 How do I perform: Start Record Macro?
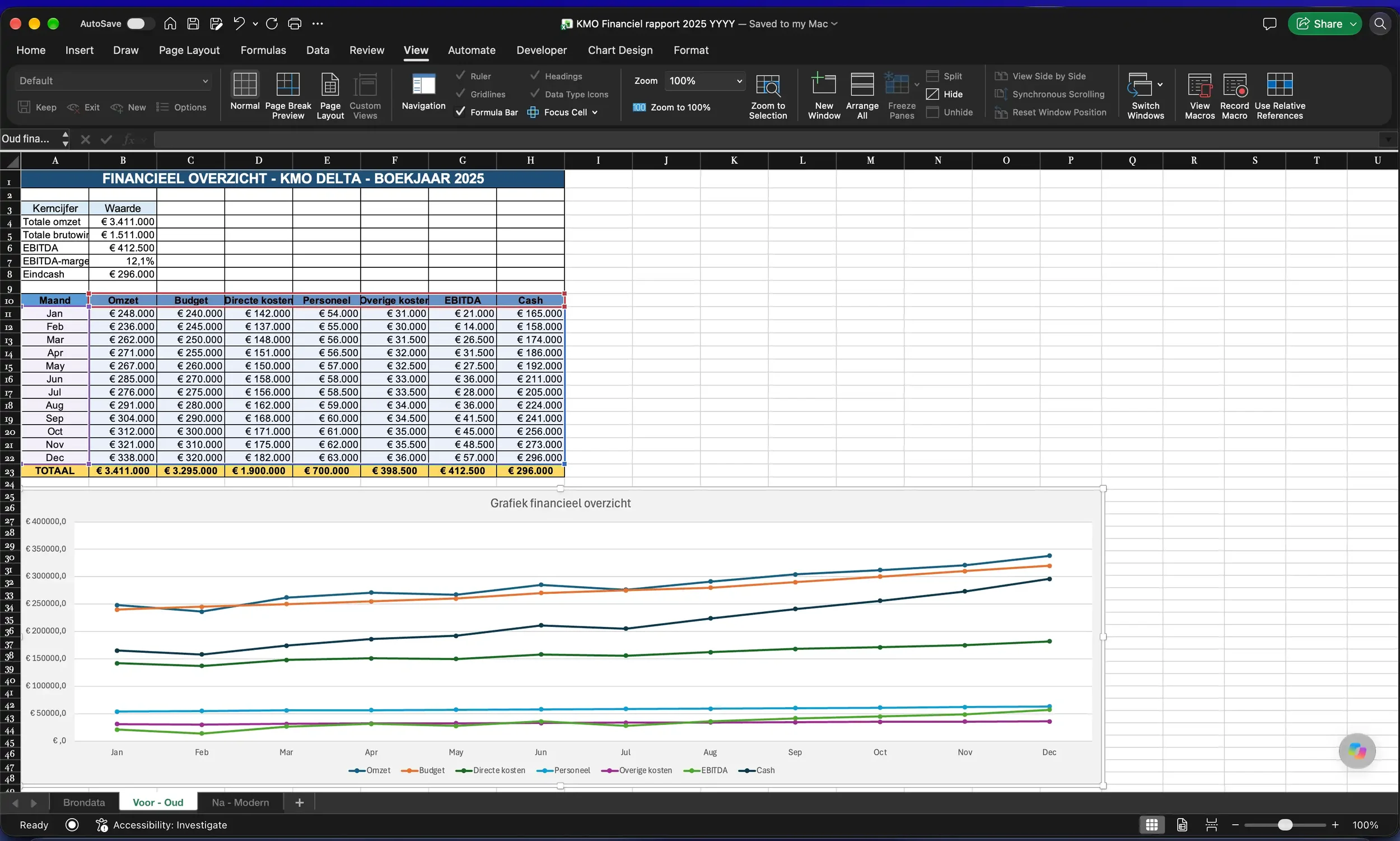tap(1235, 95)
